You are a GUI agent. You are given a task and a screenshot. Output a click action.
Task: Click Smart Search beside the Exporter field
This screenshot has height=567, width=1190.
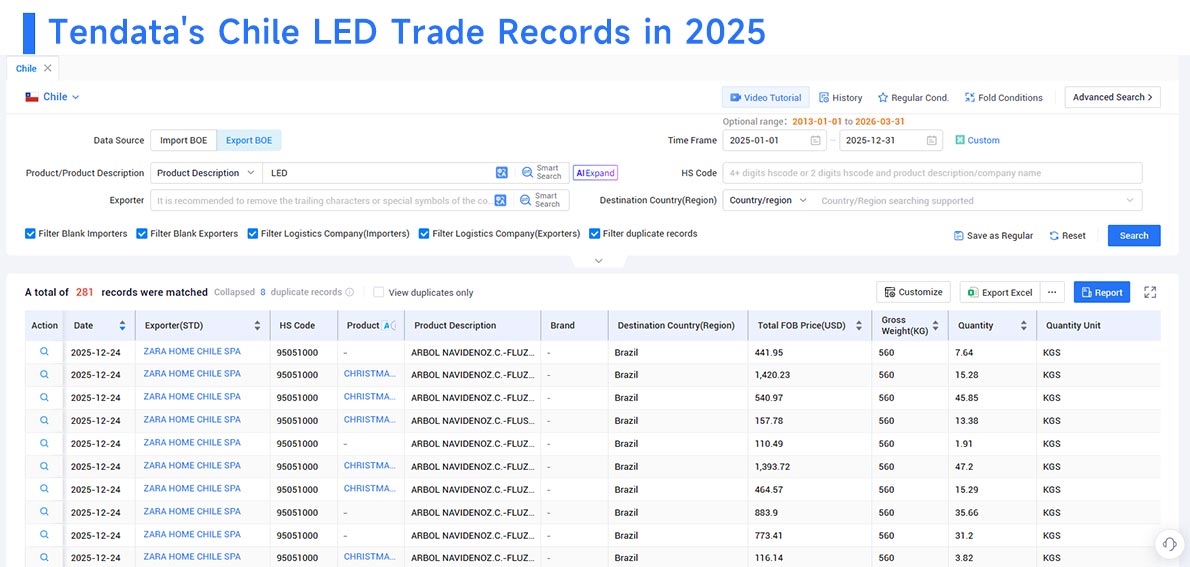[x=541, y=200]
